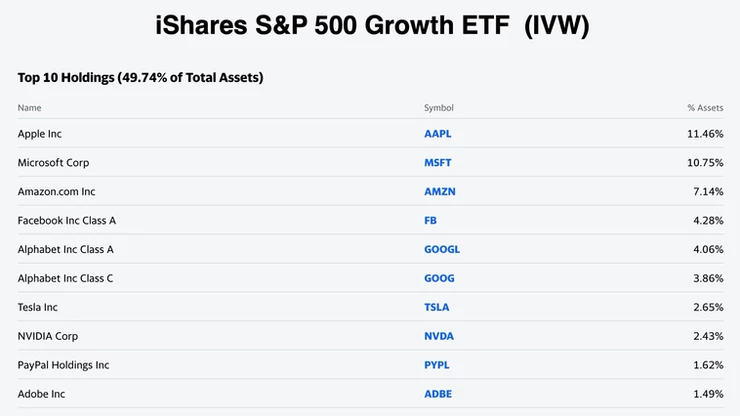Select the NVDA symbol link
The width and height of the screenshot is (740, 416).
click(x=438, y=336)
